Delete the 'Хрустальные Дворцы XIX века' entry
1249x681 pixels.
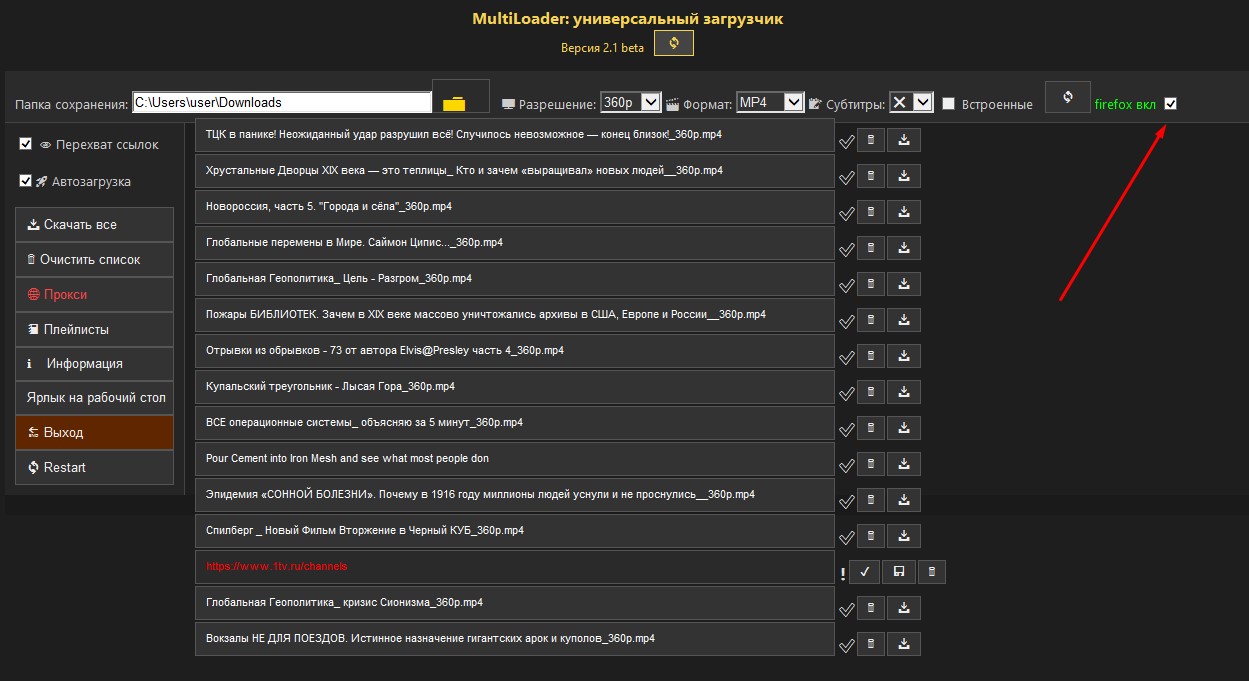point(871,176)
